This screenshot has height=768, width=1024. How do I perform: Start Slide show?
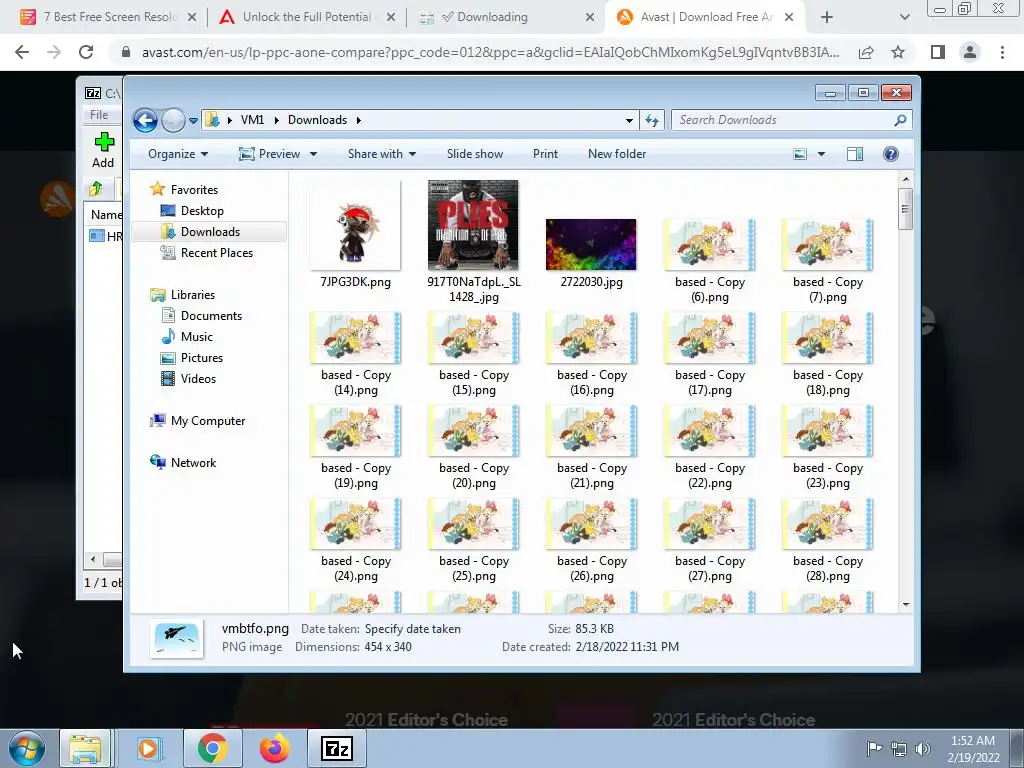click(x=475, y=154)
